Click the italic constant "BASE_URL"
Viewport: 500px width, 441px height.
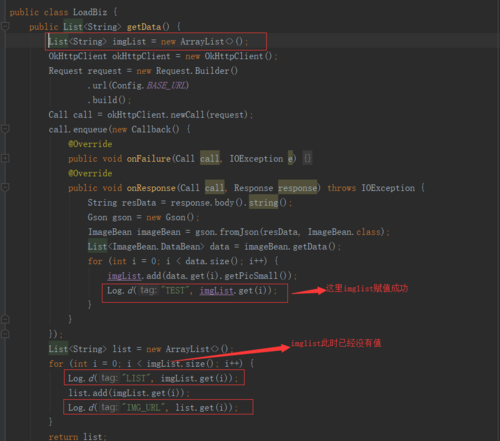point(166,85)
